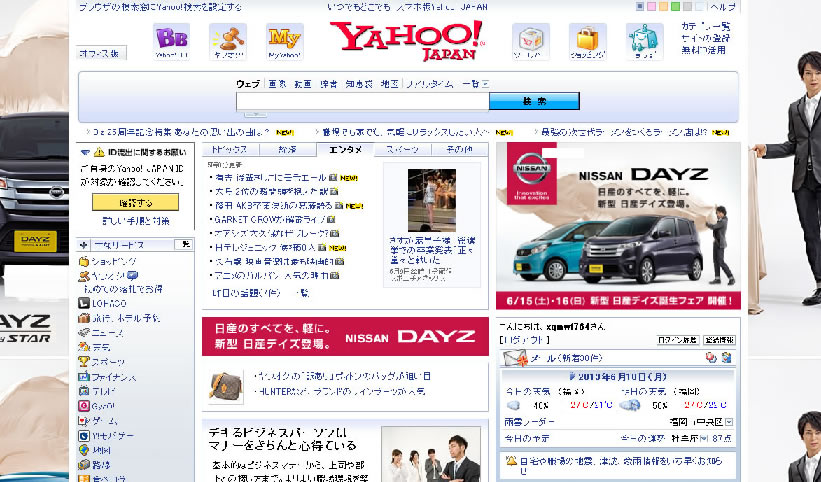The width and height of the screenshot is (821, 482).
Task: Open the travel suitcase icon in sidebar
Action: [x=84, y=318]
